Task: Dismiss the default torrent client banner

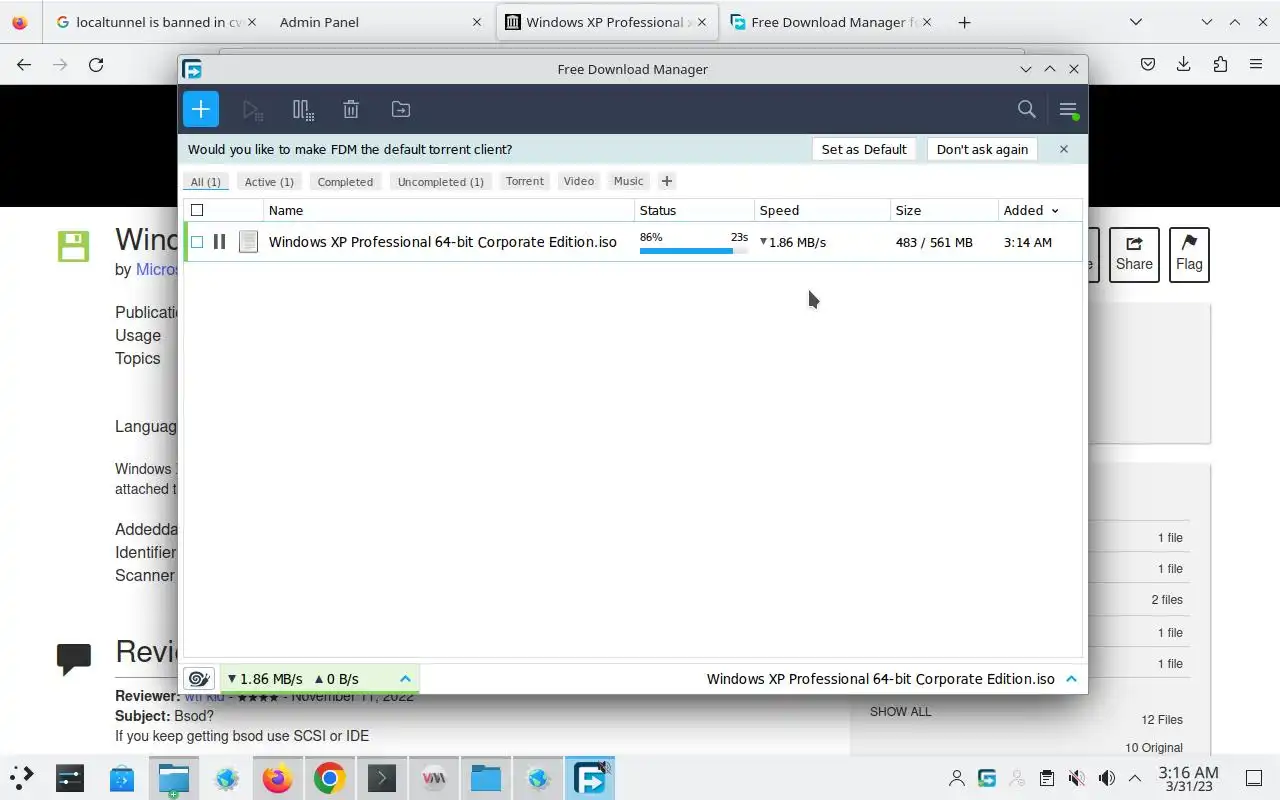Action: (1064, 149)
